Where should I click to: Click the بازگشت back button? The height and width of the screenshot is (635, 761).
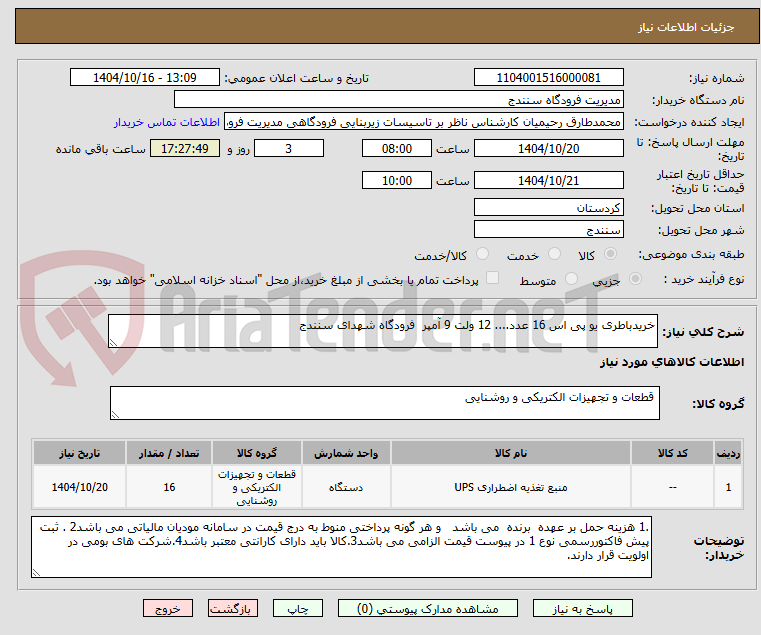click(233, 608)
